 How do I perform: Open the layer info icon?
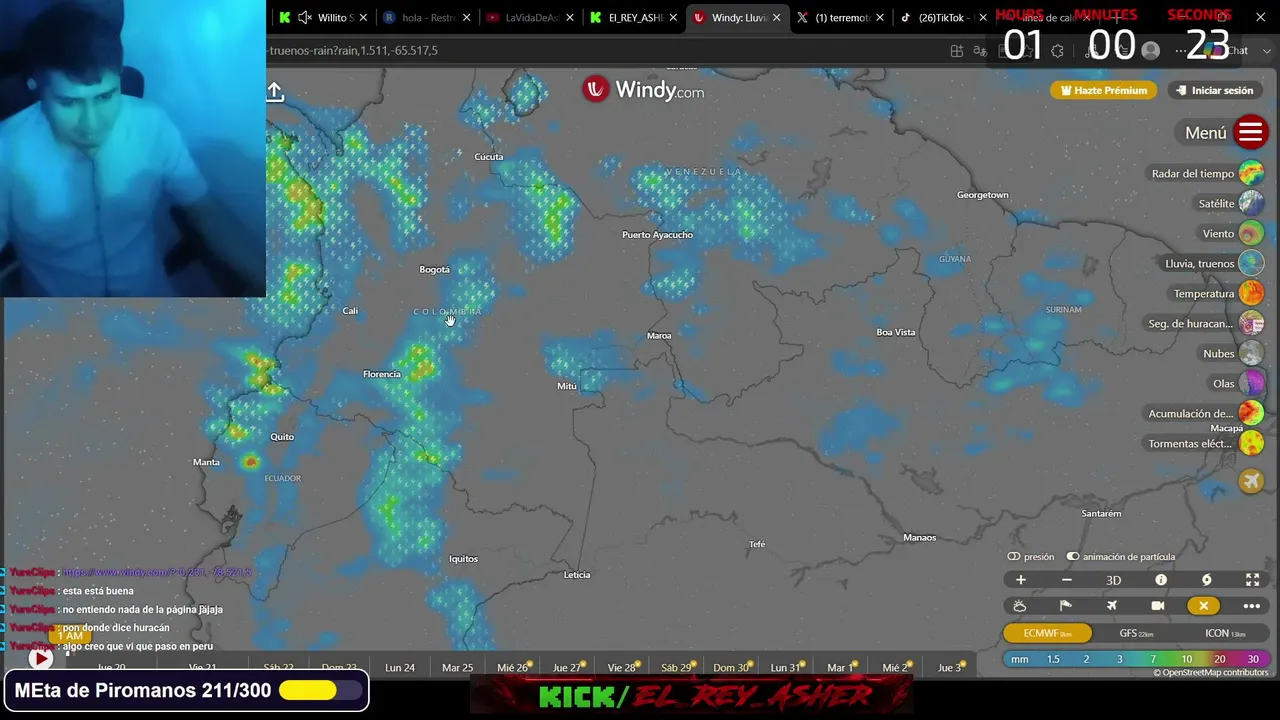[1160, 580]
